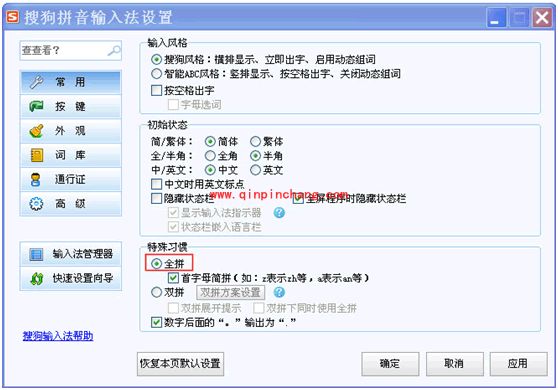Select 简体 radio button
Viewport: 558px width, 390px height.
[210, 142]
